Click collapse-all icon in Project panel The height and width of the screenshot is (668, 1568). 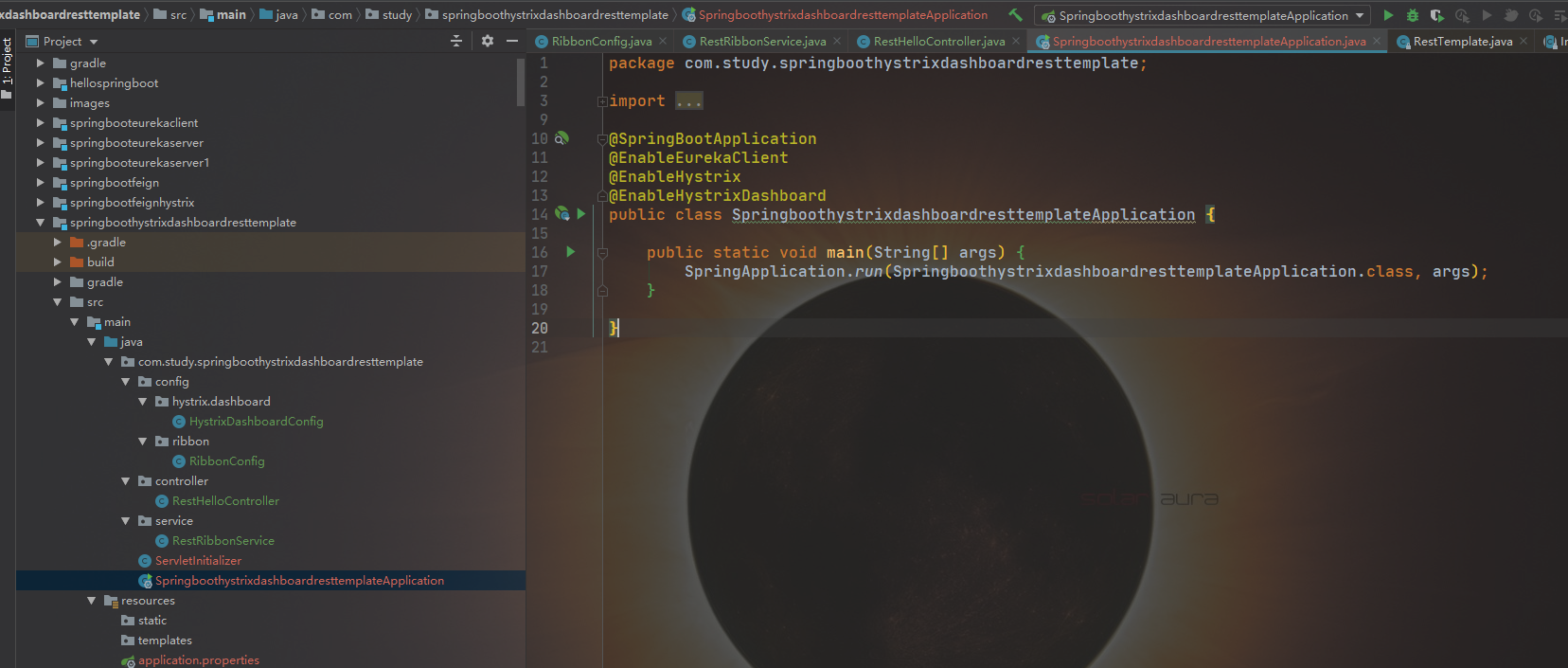point(456,41)
